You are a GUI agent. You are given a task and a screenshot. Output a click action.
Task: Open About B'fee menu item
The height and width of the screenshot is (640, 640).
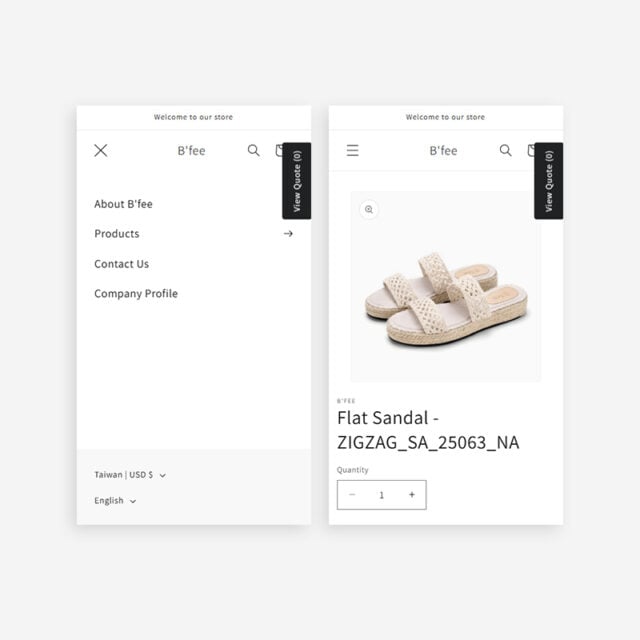123,204
